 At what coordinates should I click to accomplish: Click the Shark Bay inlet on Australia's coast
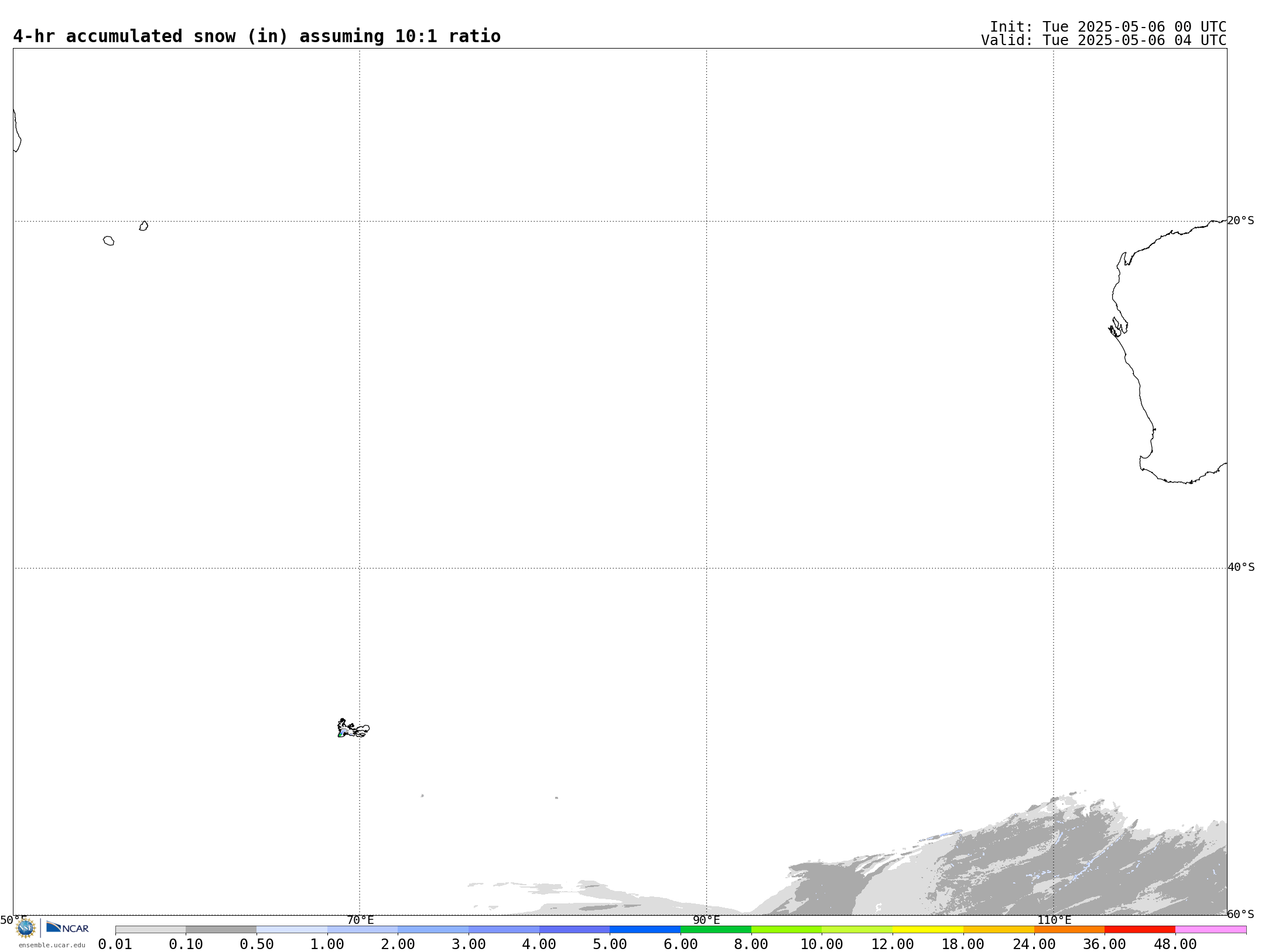click(x=1118, y=327)
